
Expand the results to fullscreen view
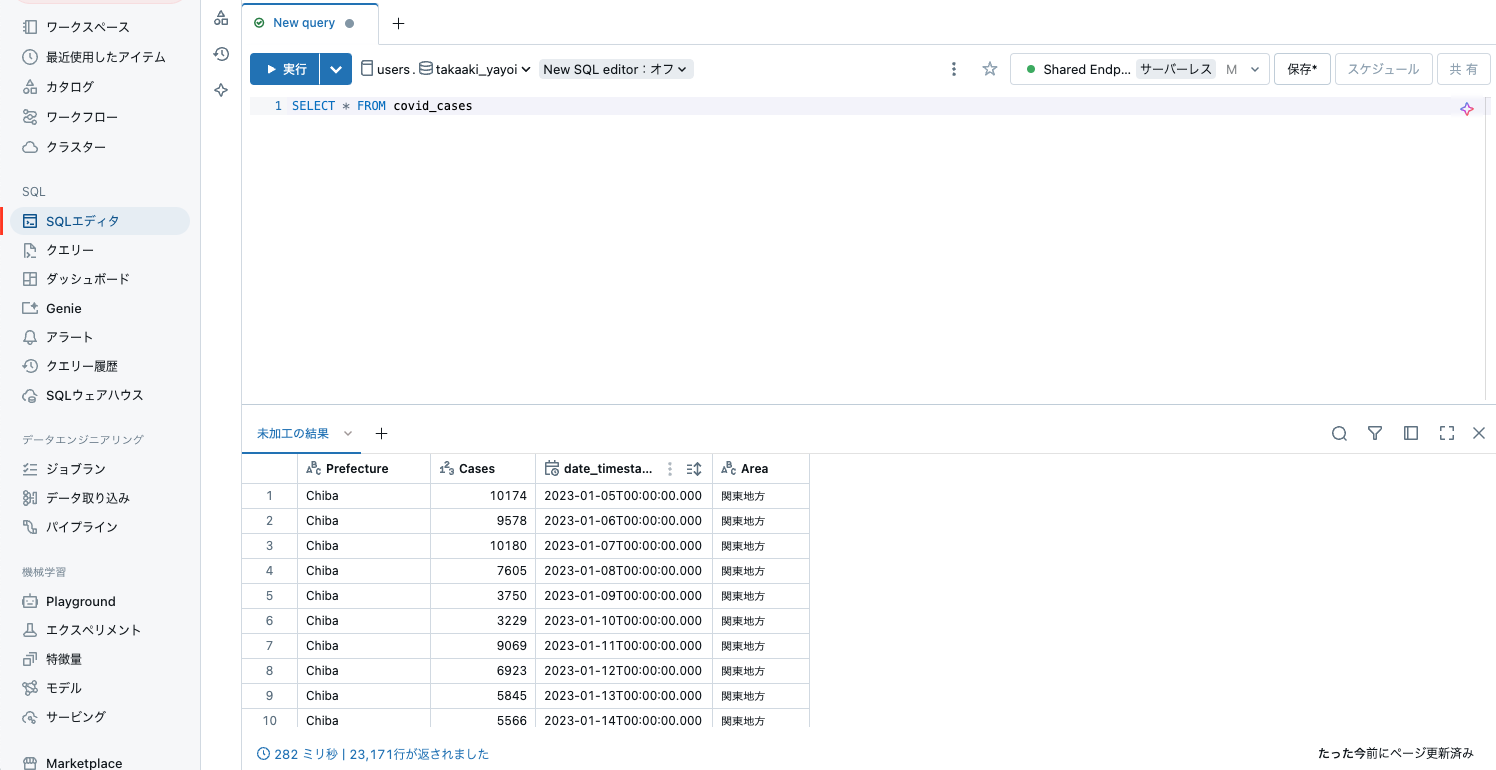pyautogui.click(x=1447, y=433)
